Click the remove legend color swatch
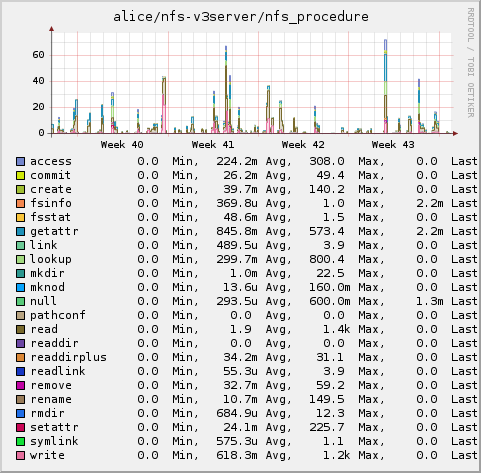The height and width of the screenshot is (473, 481). point(20,386)
